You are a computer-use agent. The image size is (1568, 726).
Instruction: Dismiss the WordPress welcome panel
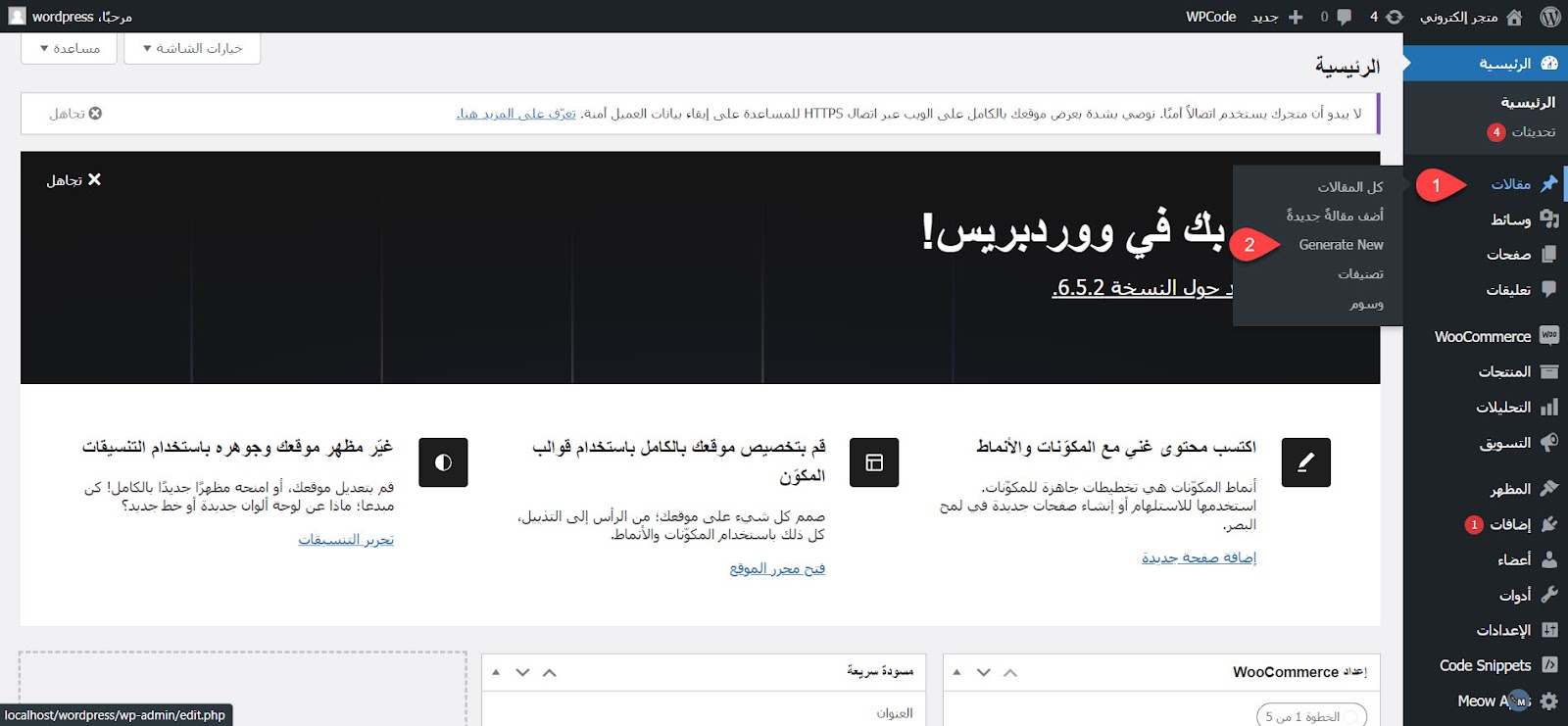tap(74, 180)
